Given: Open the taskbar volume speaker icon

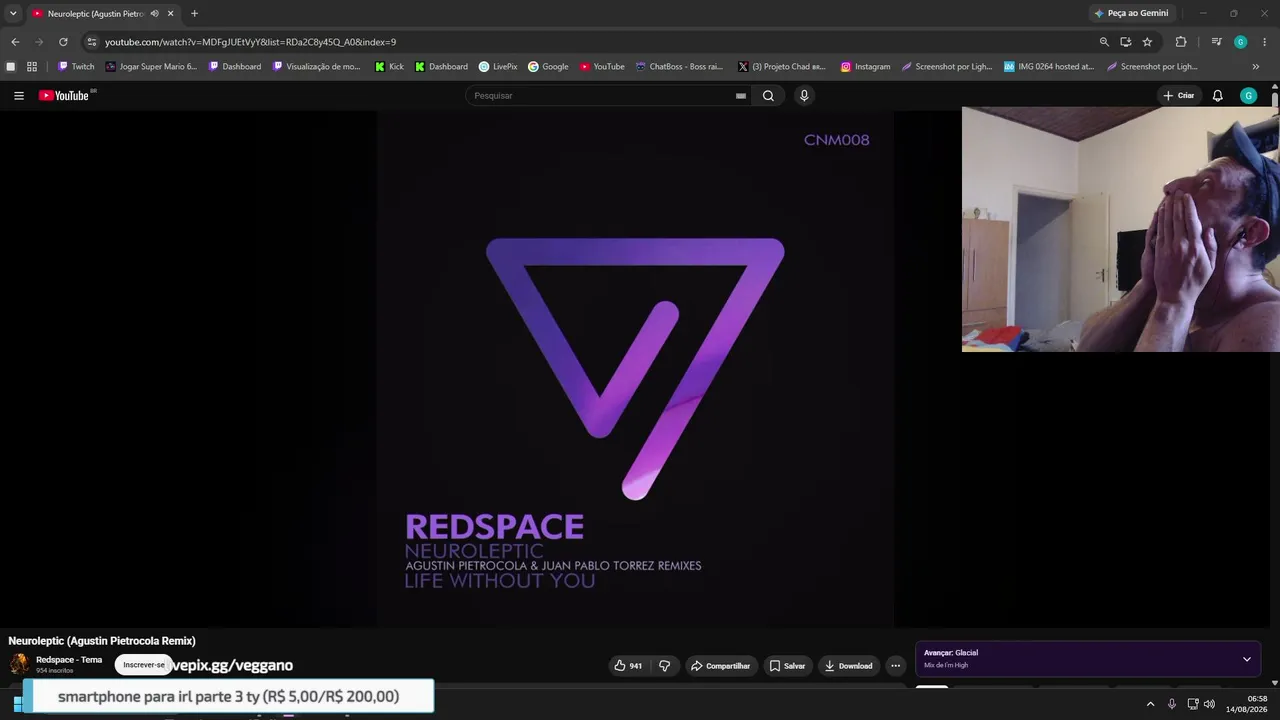Looking at the screenshot, I should click(x=1209, y=704).
